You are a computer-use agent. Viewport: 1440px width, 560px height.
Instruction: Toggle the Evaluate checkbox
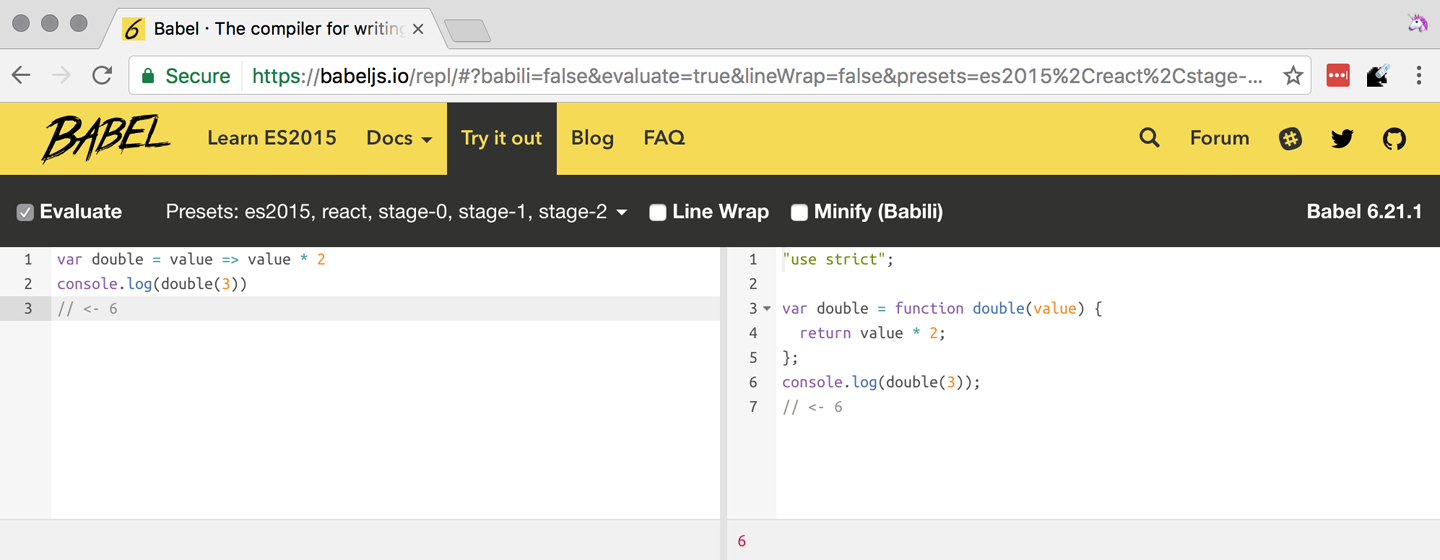pos(25,212)
